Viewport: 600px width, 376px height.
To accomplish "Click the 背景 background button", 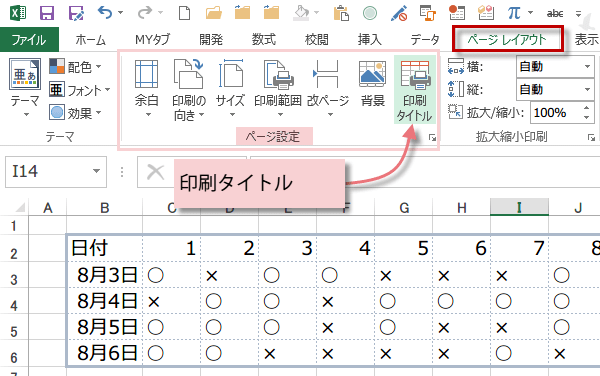I will pos(373,83).
